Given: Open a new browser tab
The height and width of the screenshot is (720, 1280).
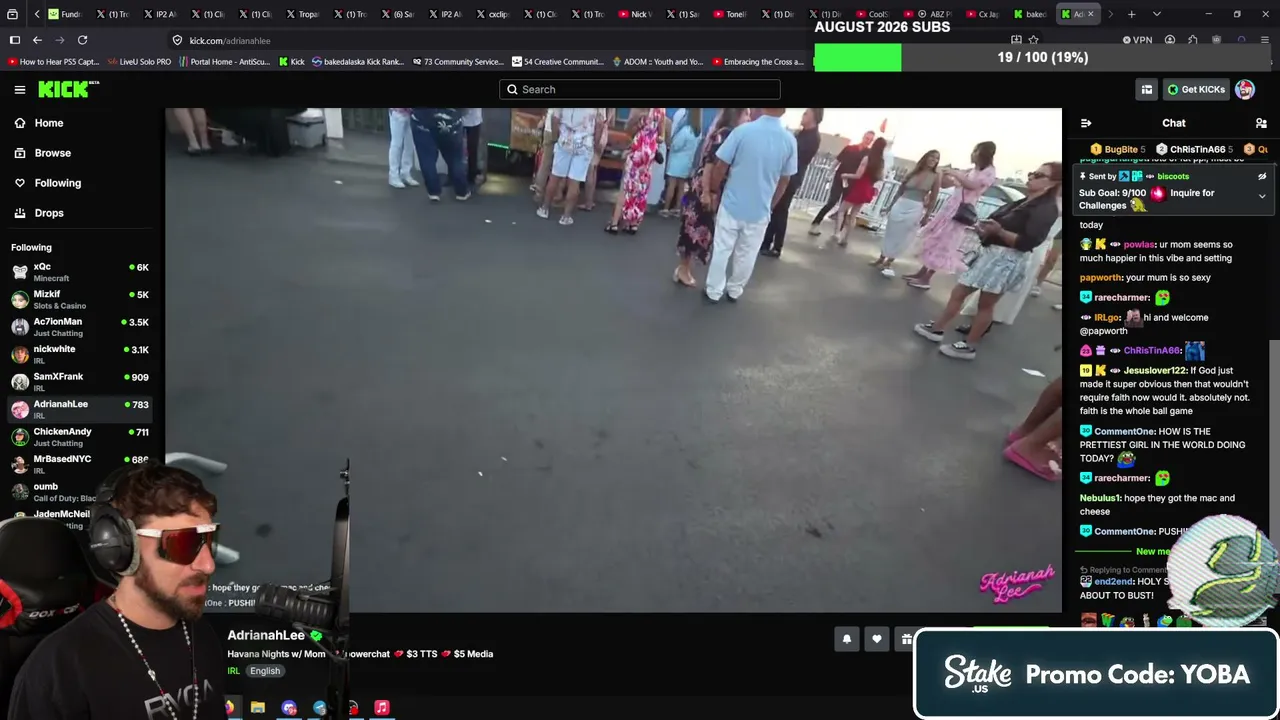Looking at the screenshot, I should coord(1131,14).
